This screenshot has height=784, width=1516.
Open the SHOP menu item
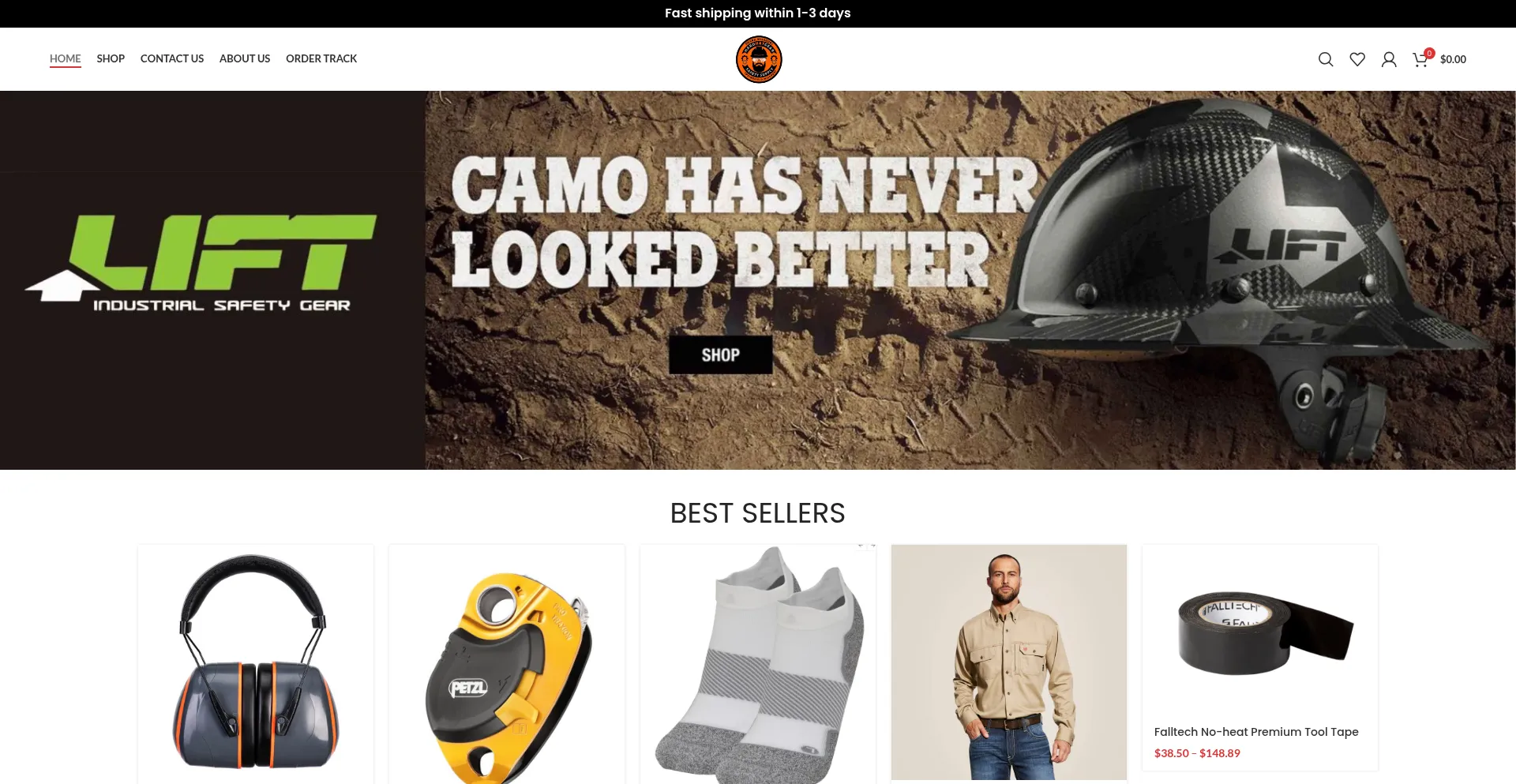click(x=111, y=58)
